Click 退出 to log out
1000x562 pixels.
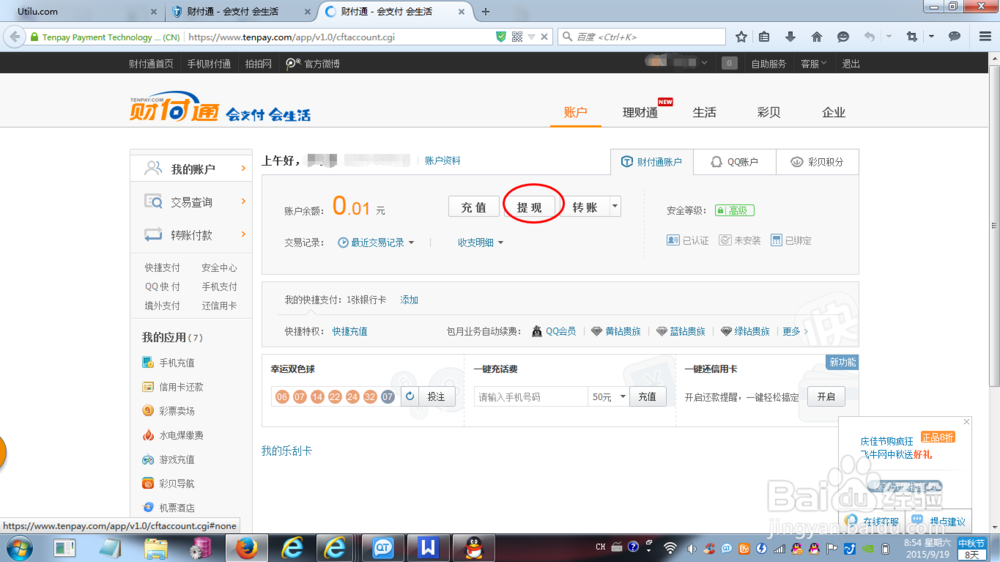pyautogui.click(x=851, y=64)
